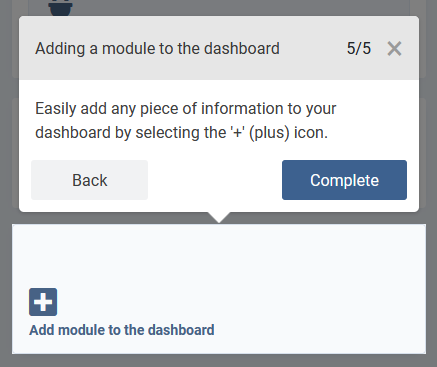
Task: Click the dimmed card behind the popup's left edge
Action: pos(15,153)
